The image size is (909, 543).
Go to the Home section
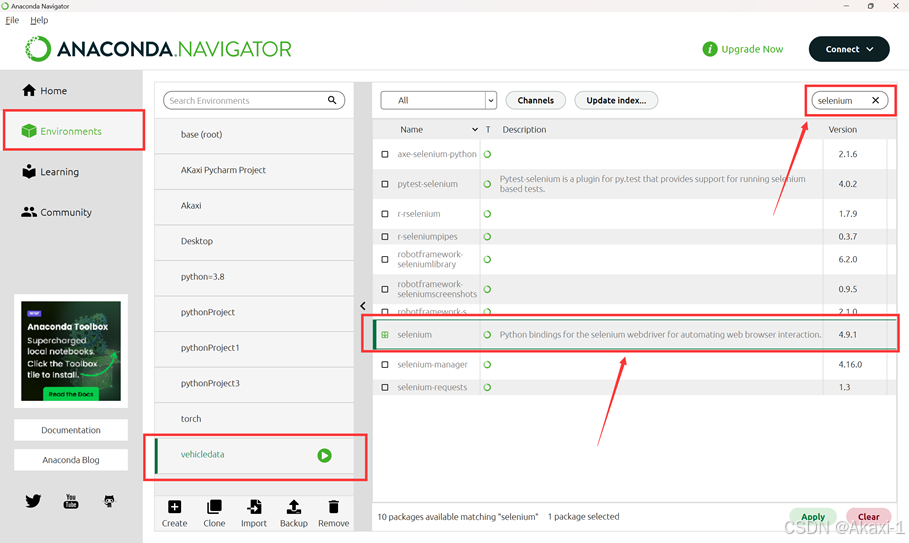45,90
